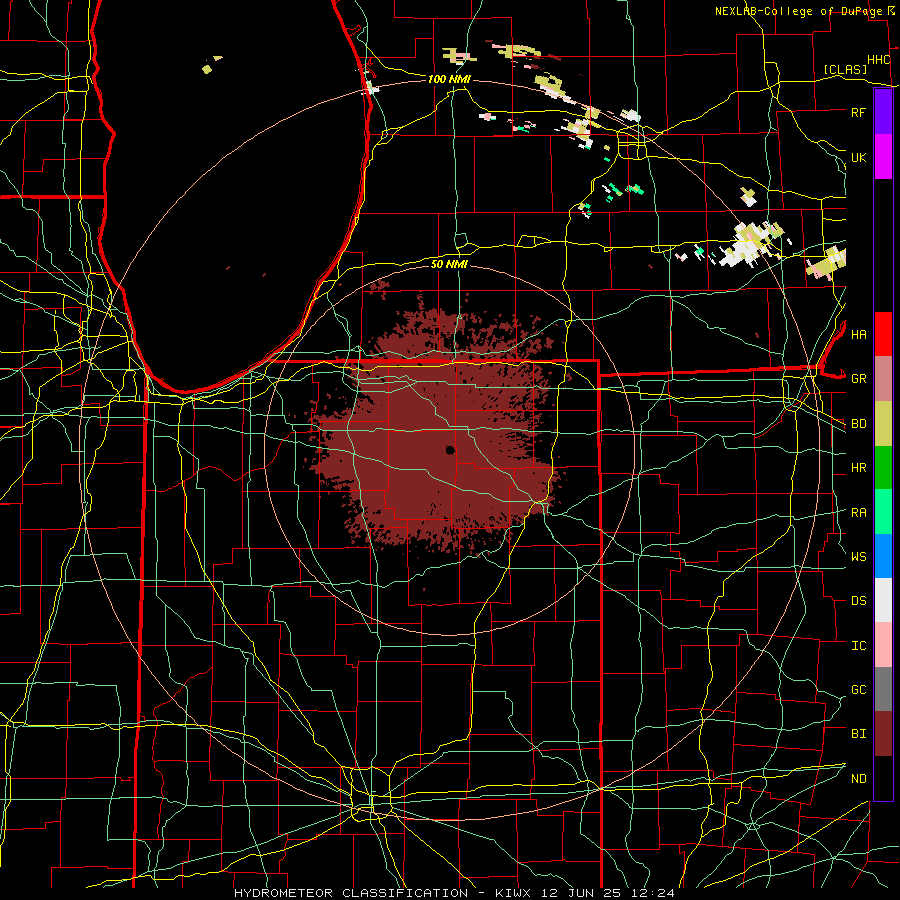Click the BI dark red legend swatch

point(883,734)
